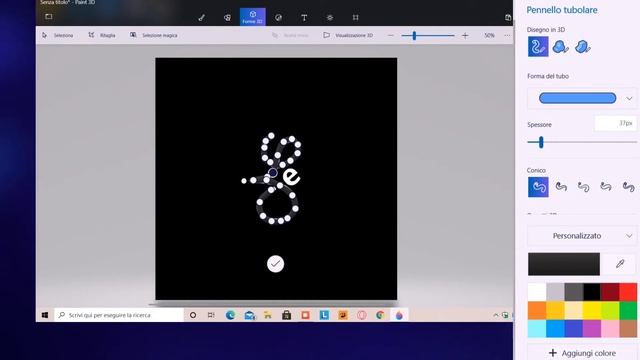Click Aggiungi colore button
This screenshot has width=640, height=360.
582,353
